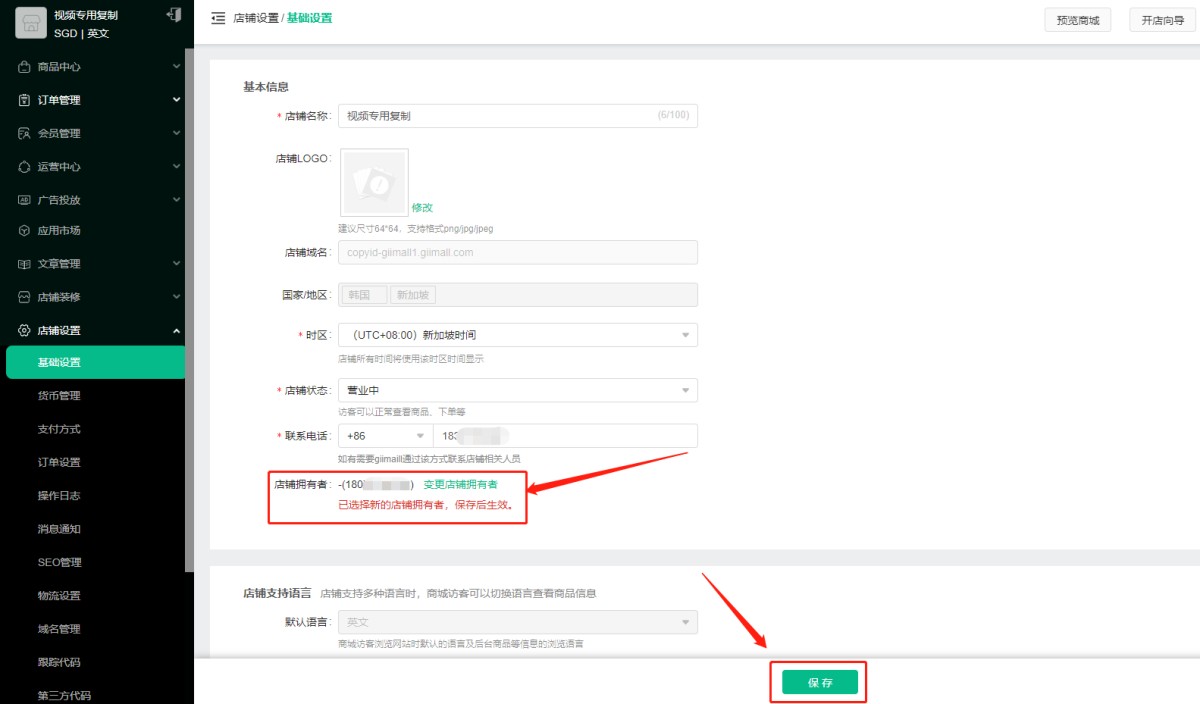Click the green 保存 button

click(819, 682)
